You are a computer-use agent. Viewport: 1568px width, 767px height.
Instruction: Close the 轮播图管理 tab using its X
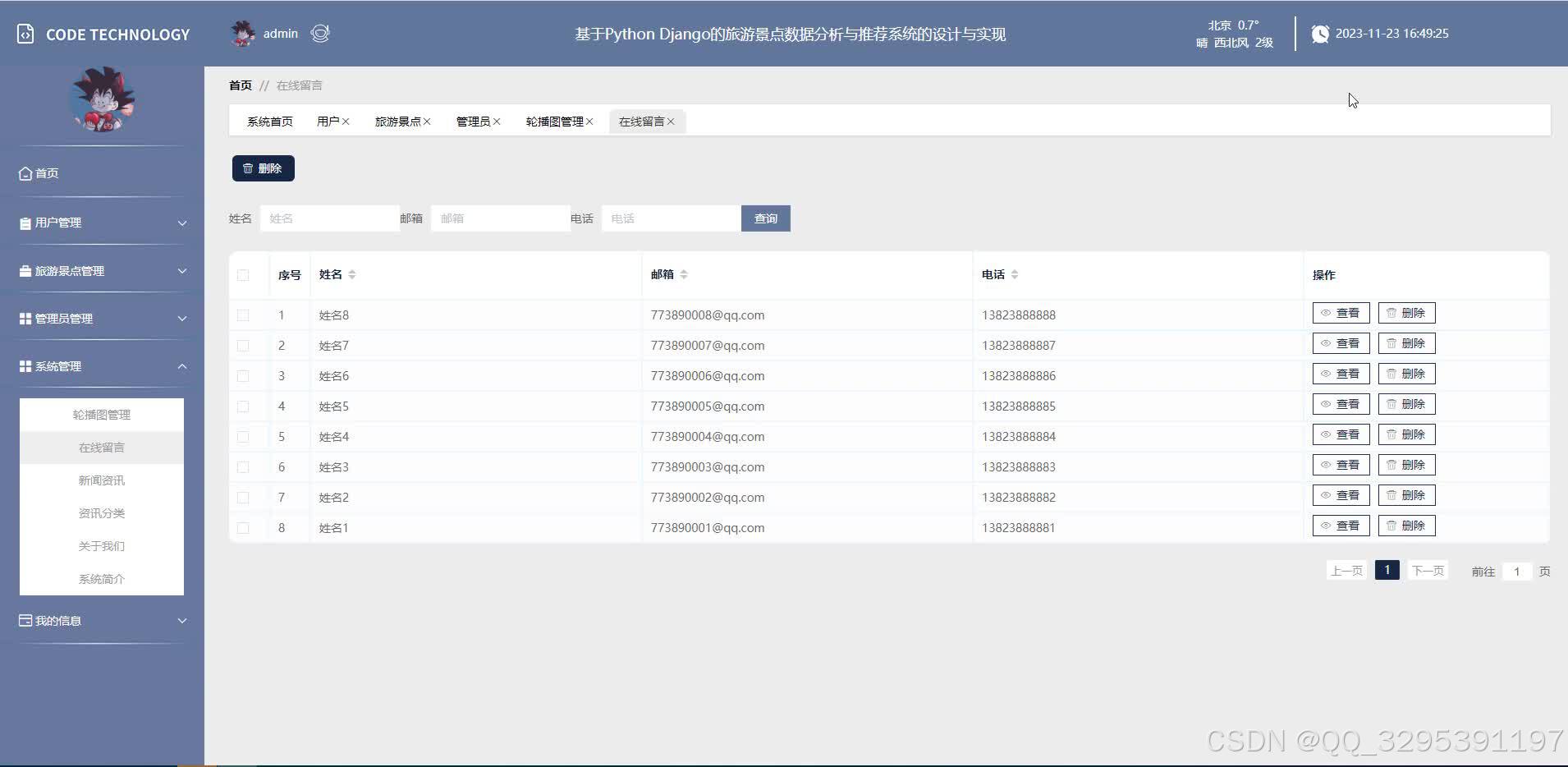click(x=589, y=122)
